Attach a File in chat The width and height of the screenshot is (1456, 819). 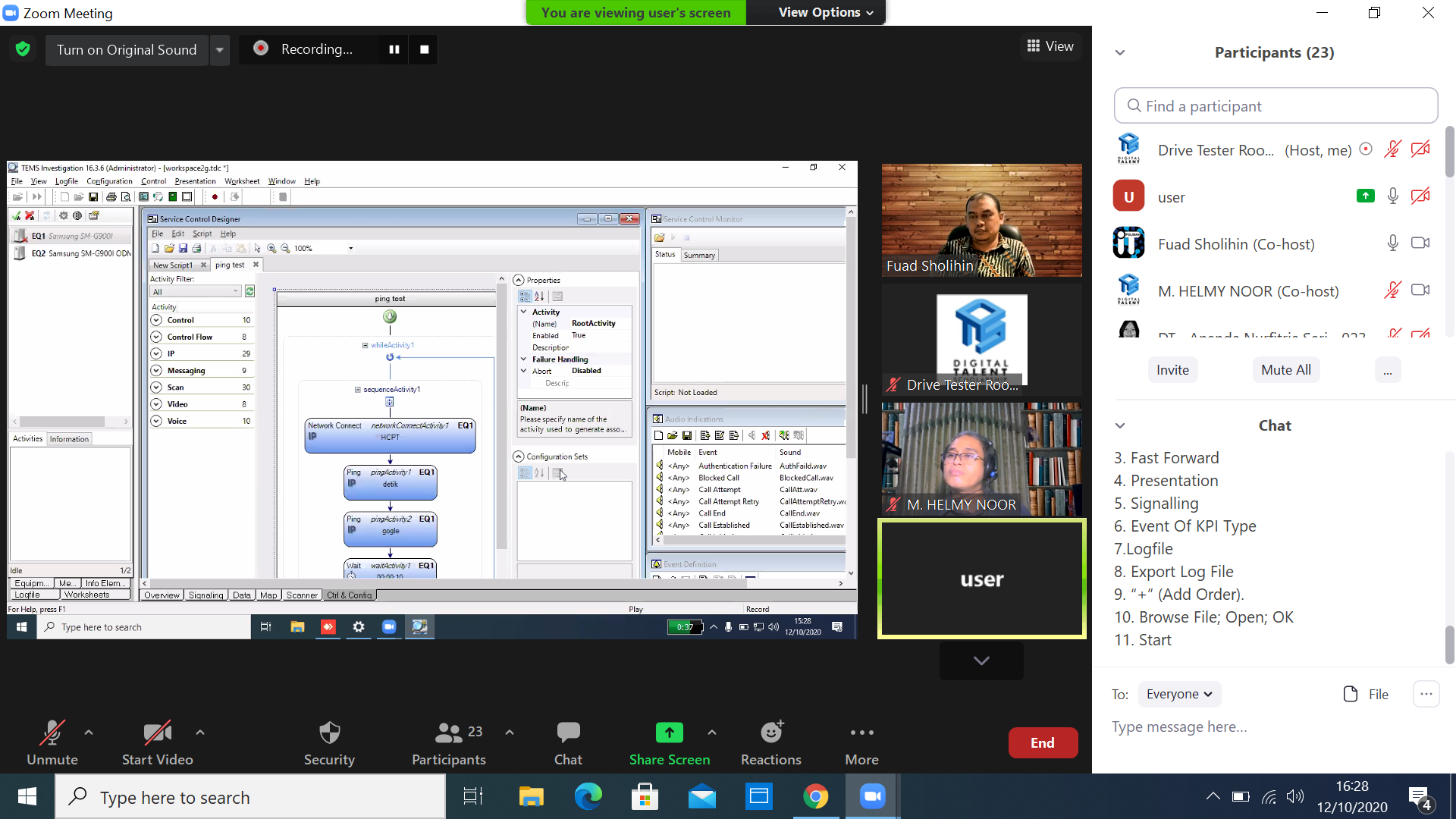click(1366, 694)
